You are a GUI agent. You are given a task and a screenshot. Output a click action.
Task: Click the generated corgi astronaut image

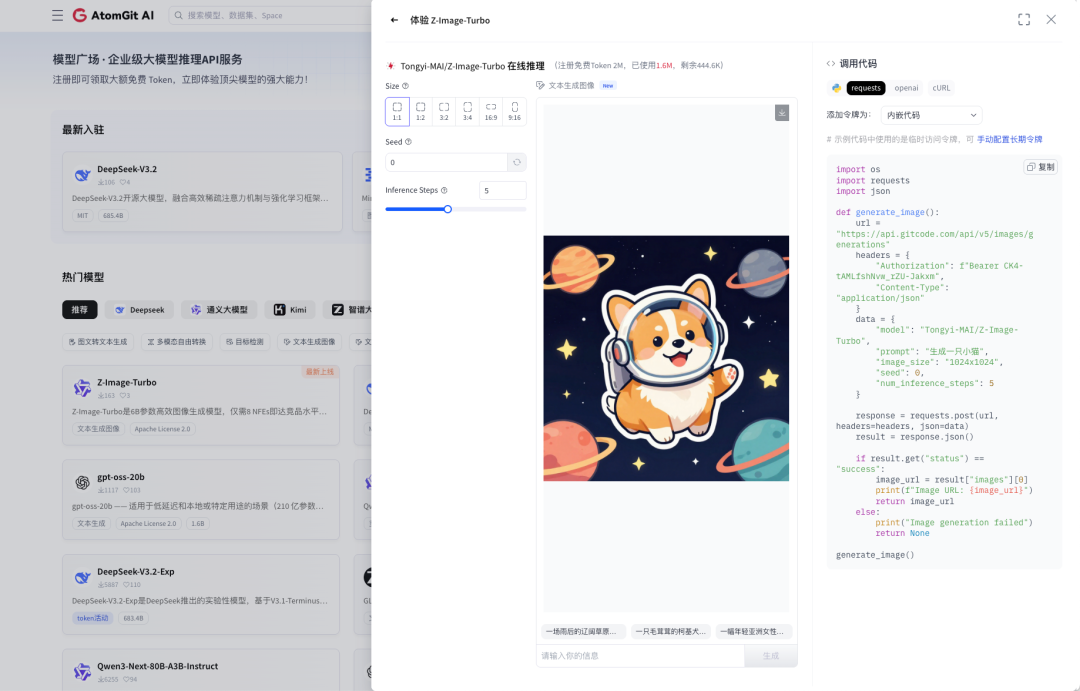(x=666, y=358)
